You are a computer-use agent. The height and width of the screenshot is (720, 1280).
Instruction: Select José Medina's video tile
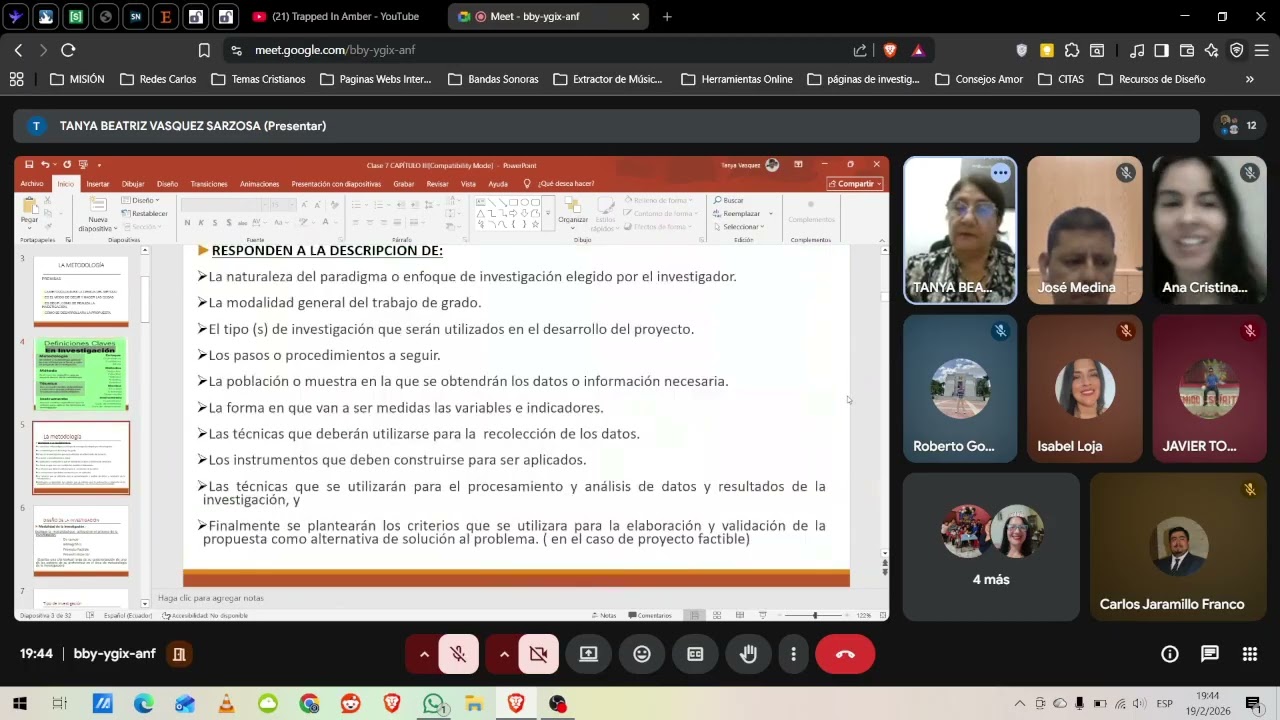pos(1084,231)
